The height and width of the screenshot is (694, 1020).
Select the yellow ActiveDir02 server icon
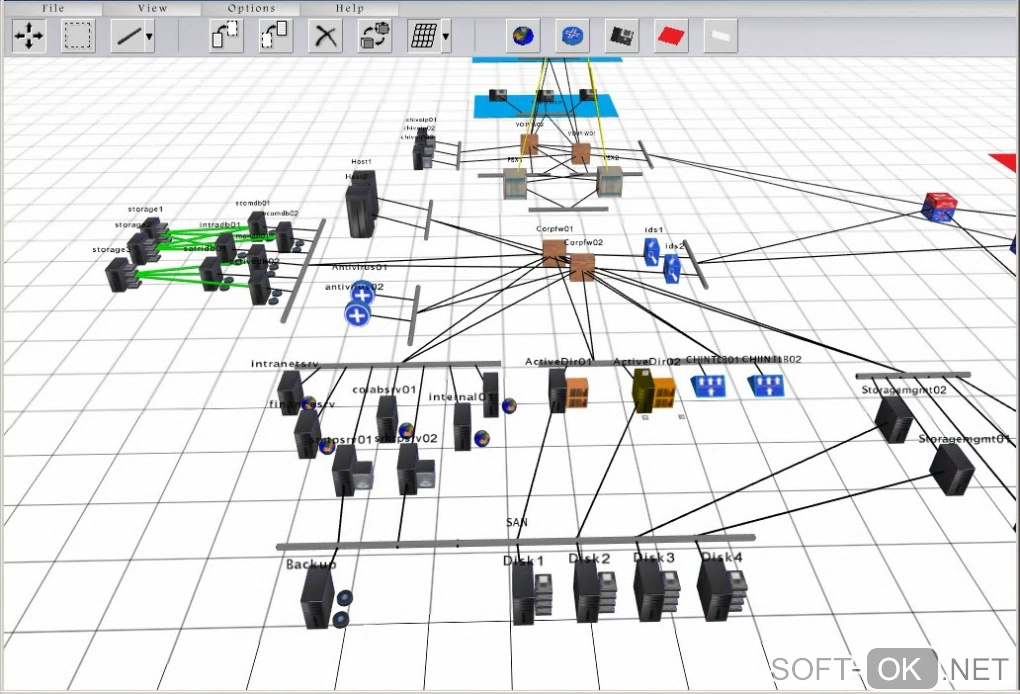pos(643,390)
